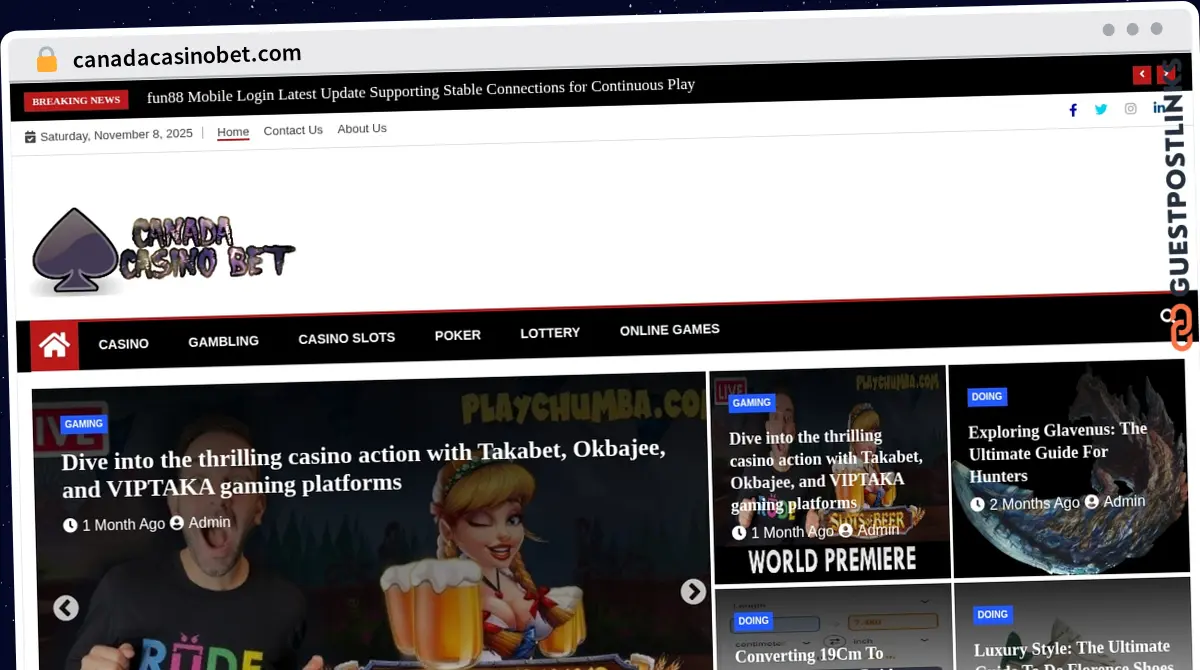Open the Casino menu item
The image size is (1200, 670).
(124, 343)
